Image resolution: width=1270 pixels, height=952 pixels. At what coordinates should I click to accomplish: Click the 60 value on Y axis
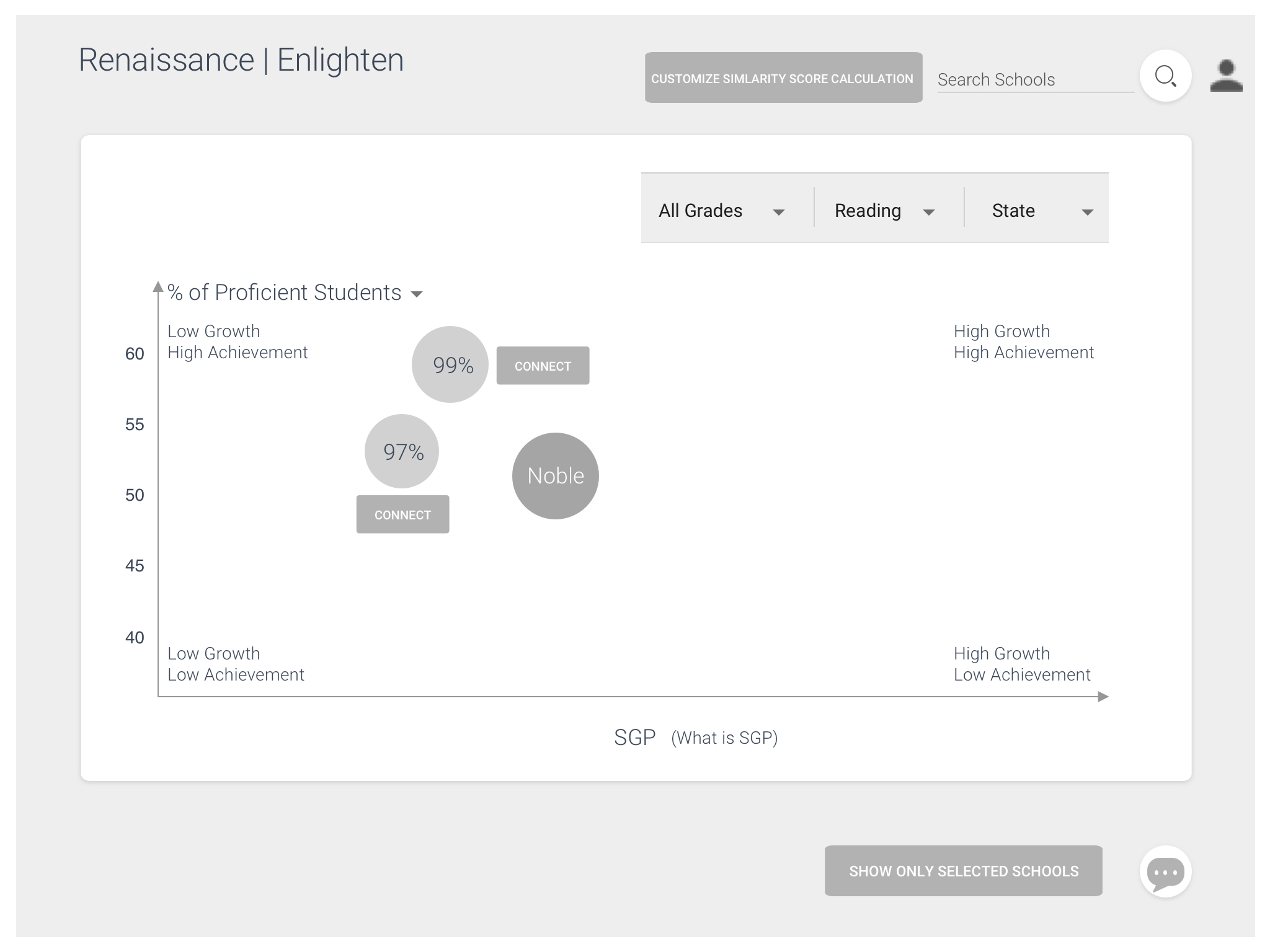click(135, 354)
